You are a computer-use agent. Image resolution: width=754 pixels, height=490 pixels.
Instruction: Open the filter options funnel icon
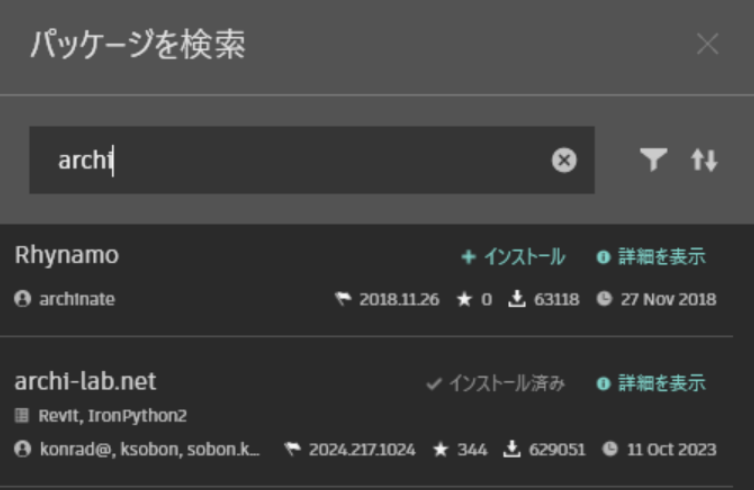pyautogui.click(x=653, y=160)
